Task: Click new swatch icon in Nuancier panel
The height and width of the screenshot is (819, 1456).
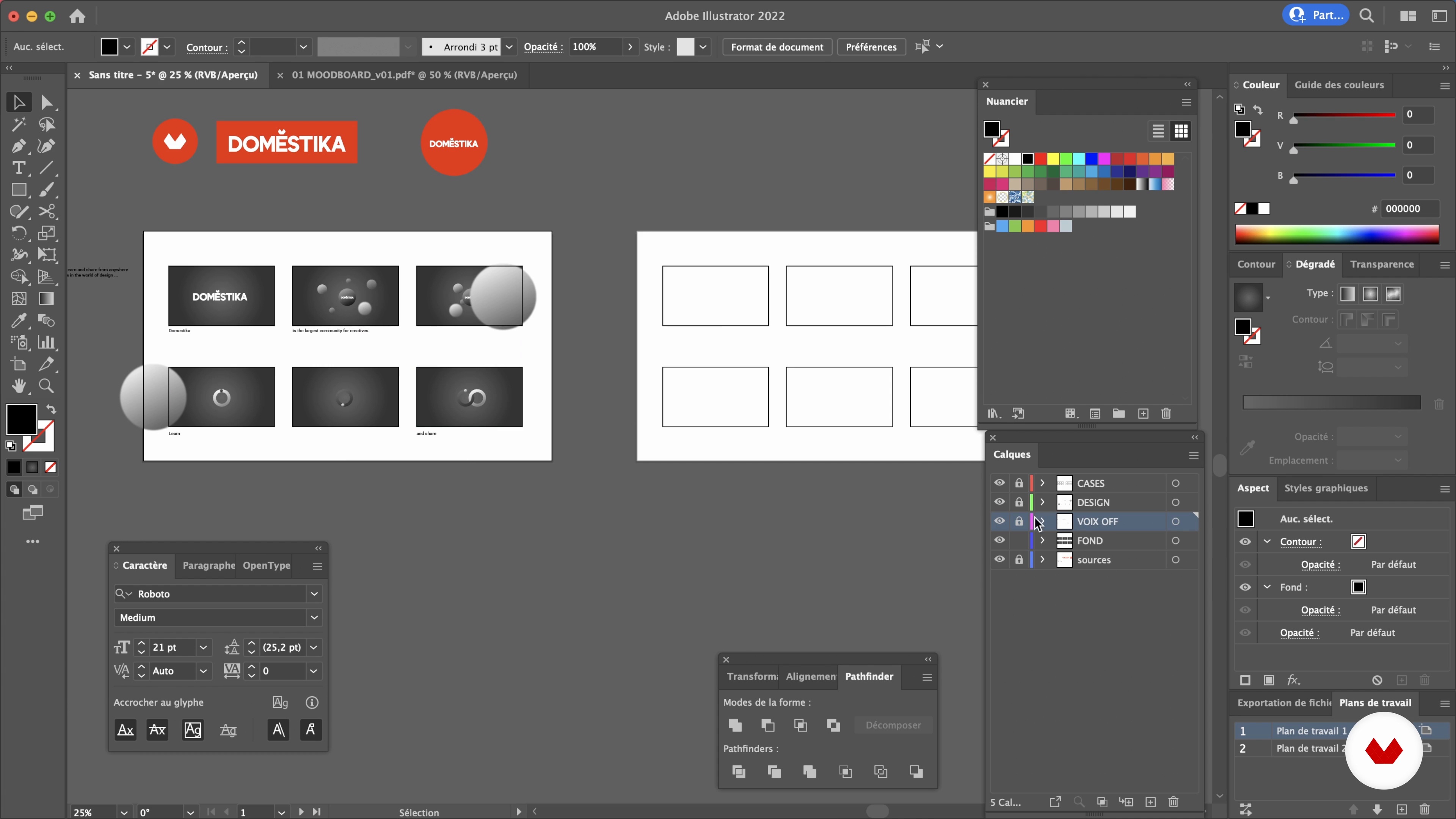Action: (1143, 414)
